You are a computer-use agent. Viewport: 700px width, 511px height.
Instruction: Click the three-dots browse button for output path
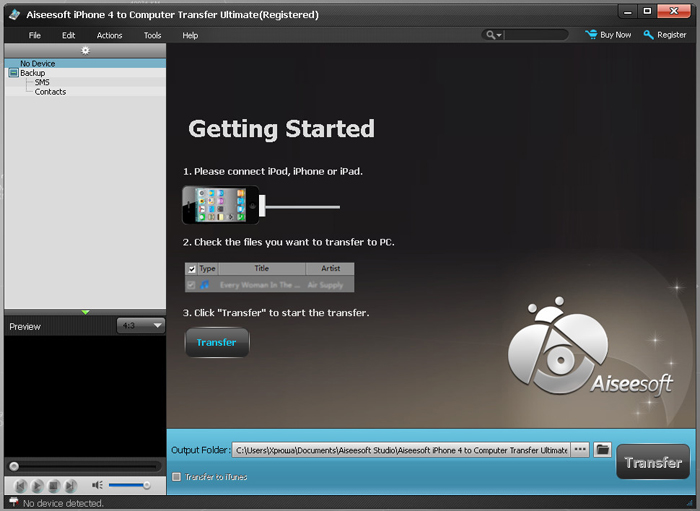[x=580, y=450]
